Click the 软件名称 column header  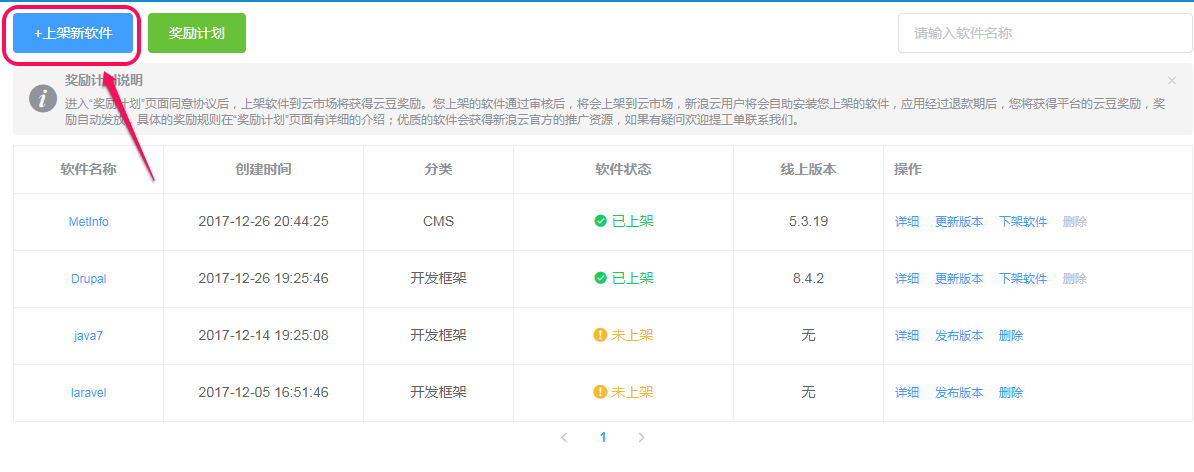pos(88,169)
